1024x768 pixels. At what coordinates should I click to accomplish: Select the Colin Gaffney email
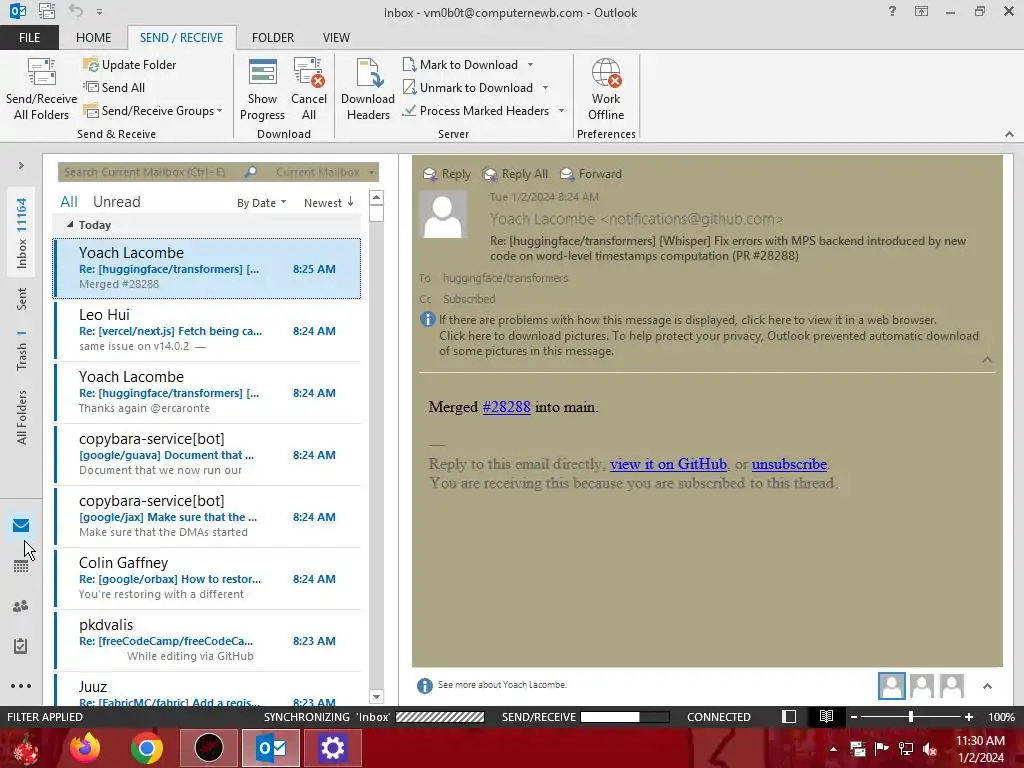208,579
